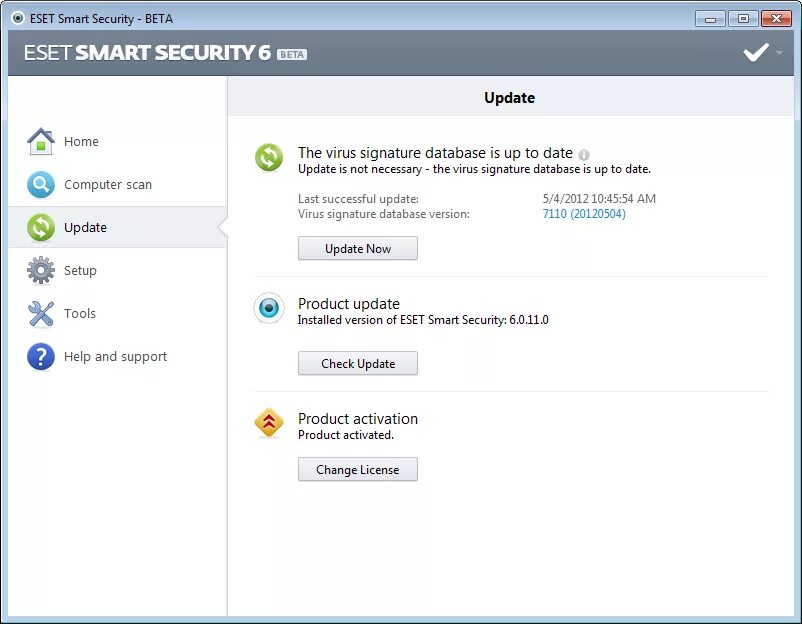Open the Home section
The height and width of the screenshot is (624, 802).
[x=81, y=142]
